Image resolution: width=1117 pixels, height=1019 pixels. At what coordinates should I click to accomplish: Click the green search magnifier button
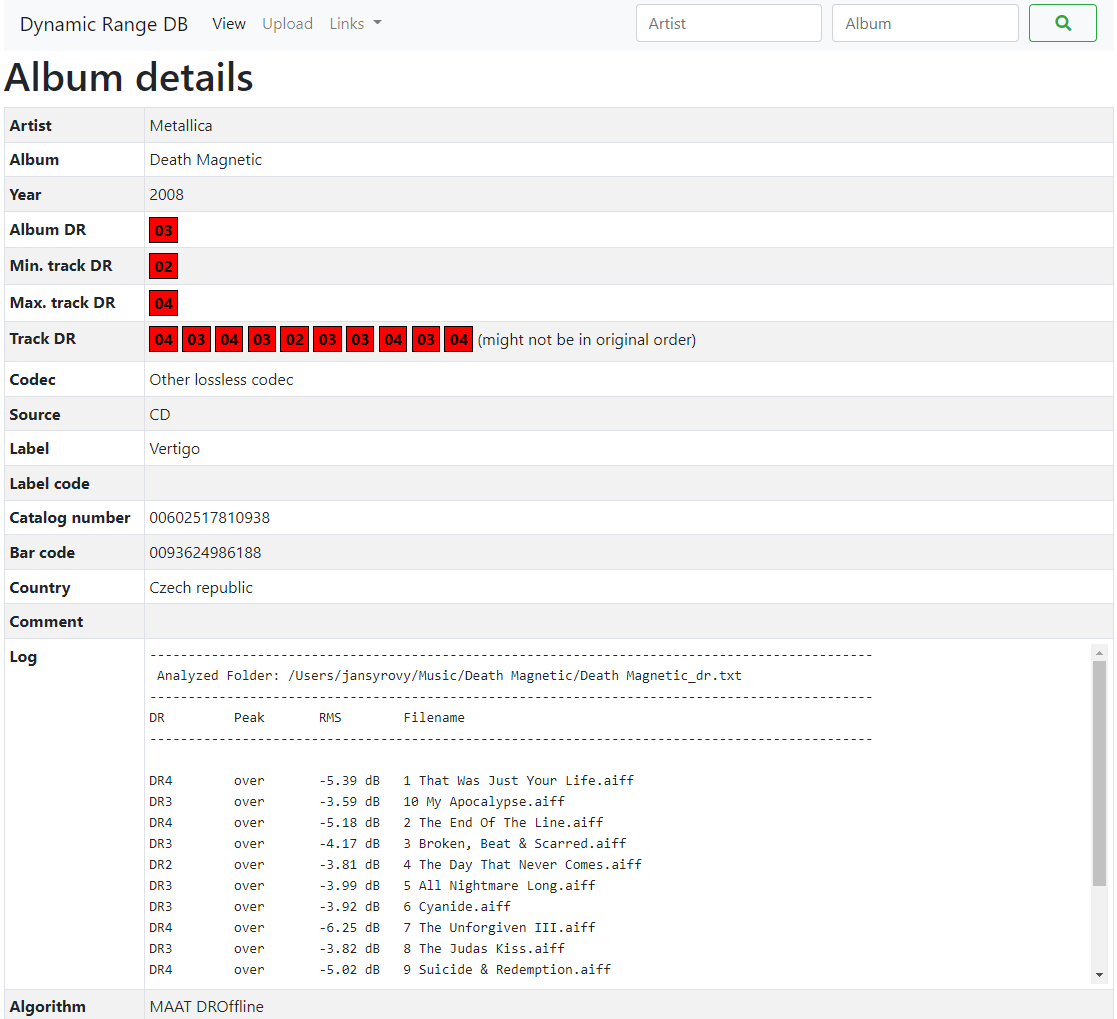point(1062,23)
